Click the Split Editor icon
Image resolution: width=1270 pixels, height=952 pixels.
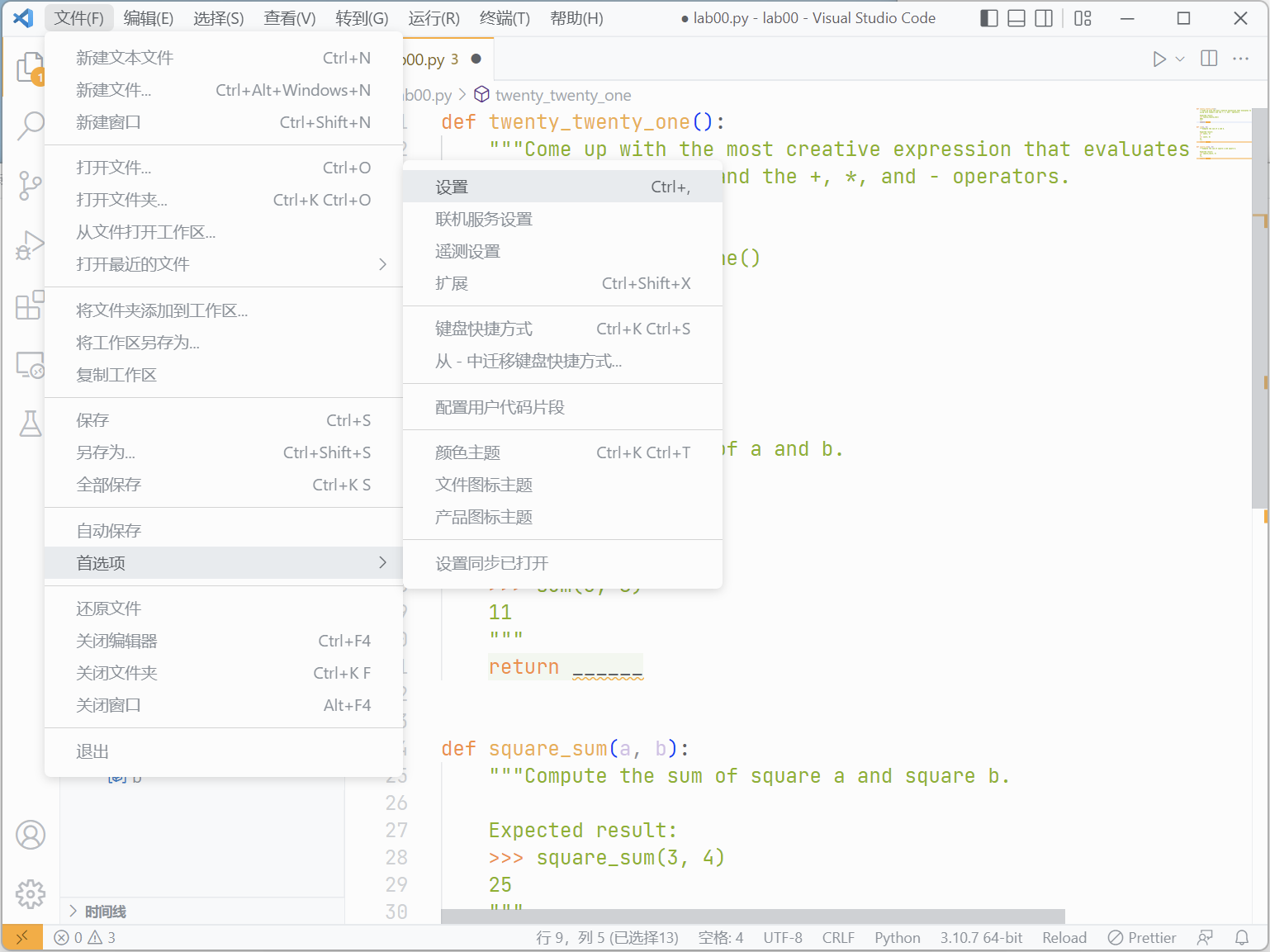tap(1209, 59)
